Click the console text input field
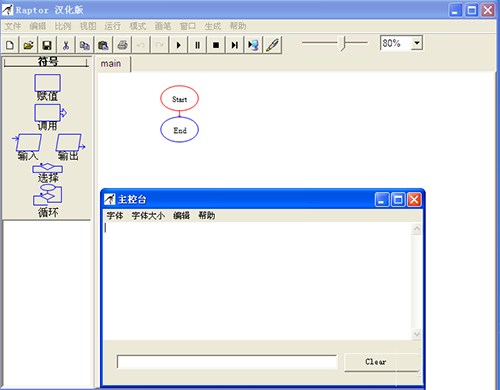Screen dimensions: 500x390 [x=227, y=362]
